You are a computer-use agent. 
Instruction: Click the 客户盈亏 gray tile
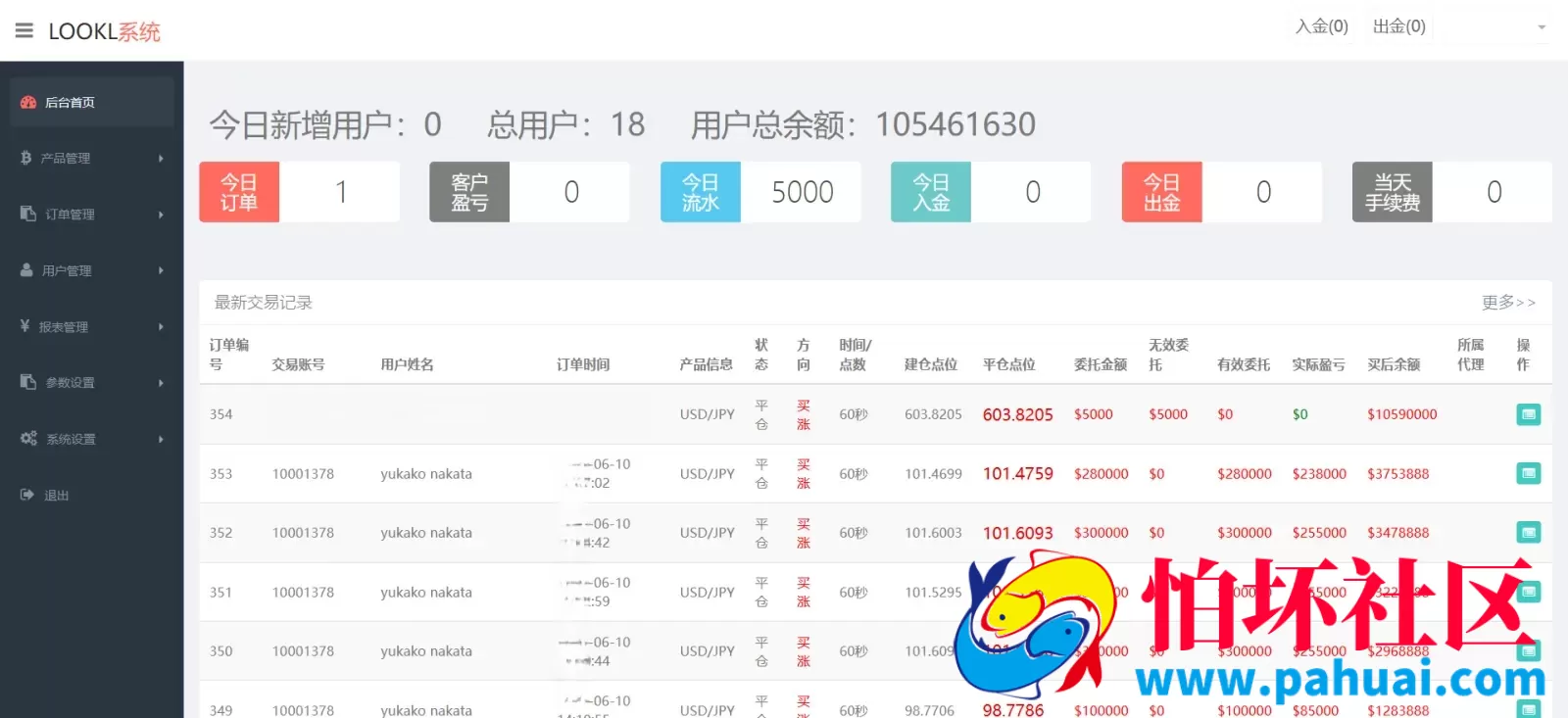(469, 192)
